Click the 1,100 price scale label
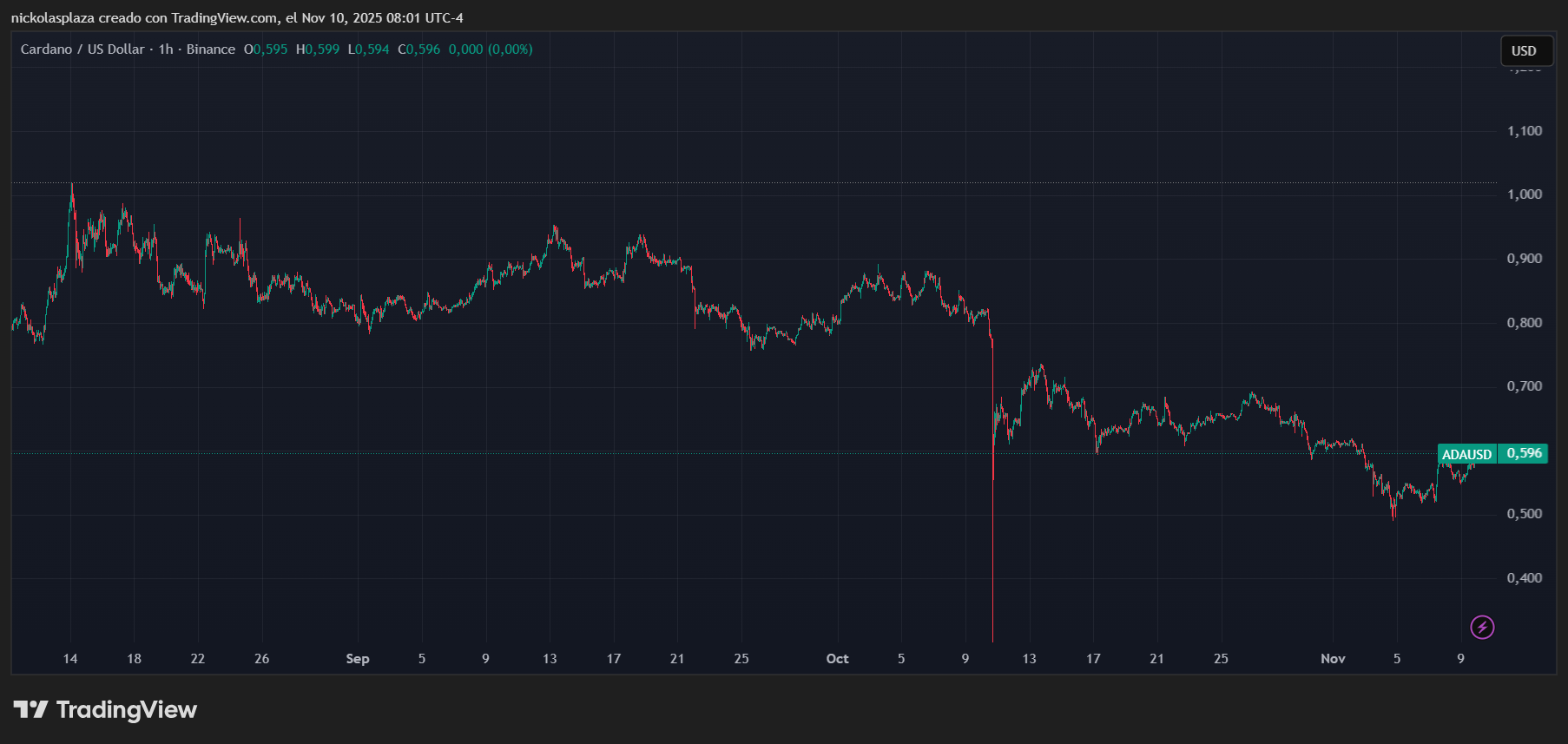Image resolution: width=1568 pixels, height=744 pixels. pyautogui.click(x=1525, y=131)
